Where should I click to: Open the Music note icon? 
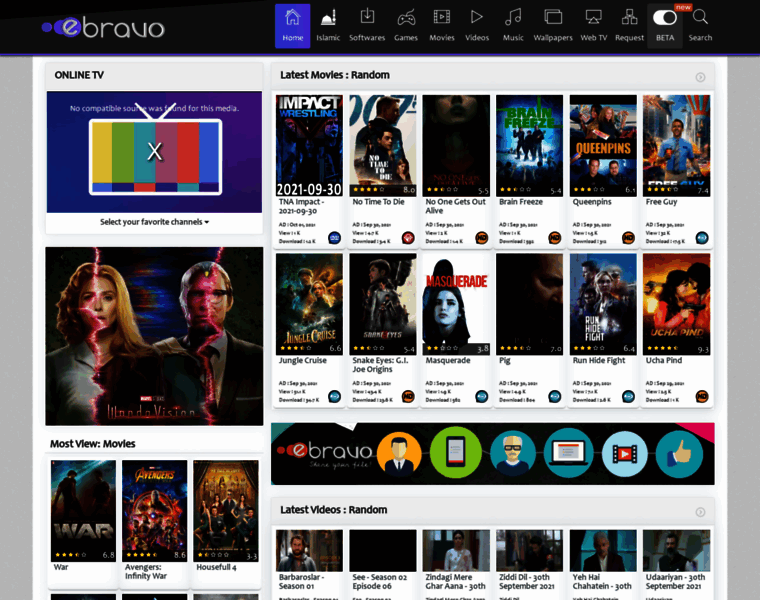click(513, 18)
